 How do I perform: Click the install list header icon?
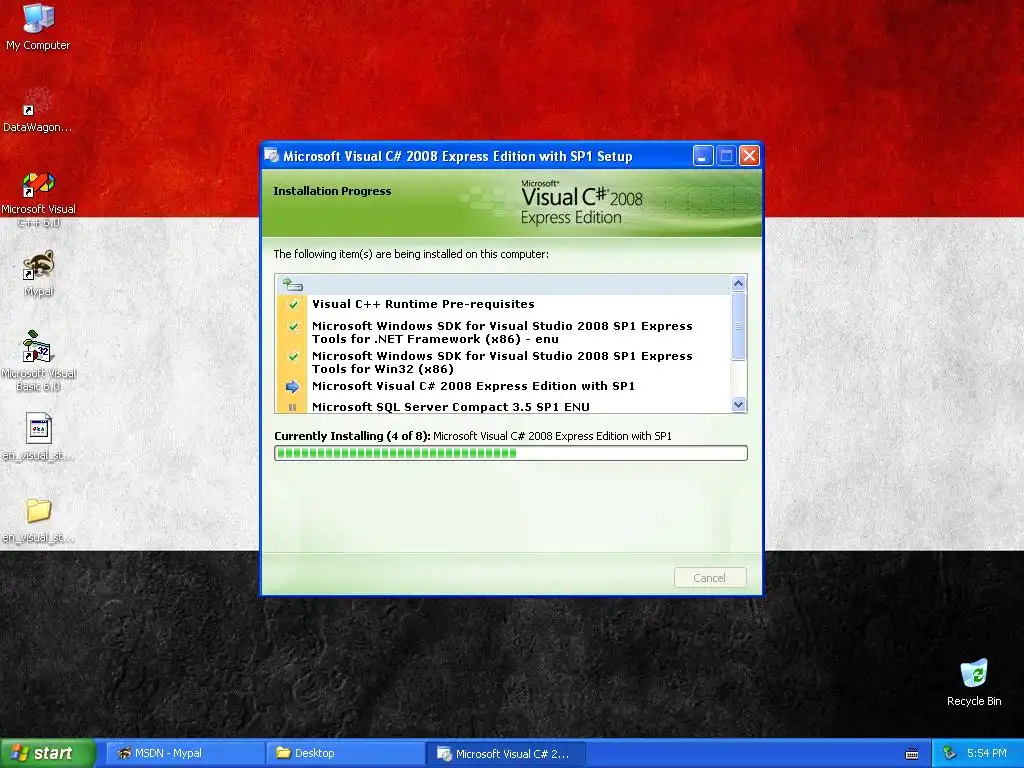(x=293, y=285)
